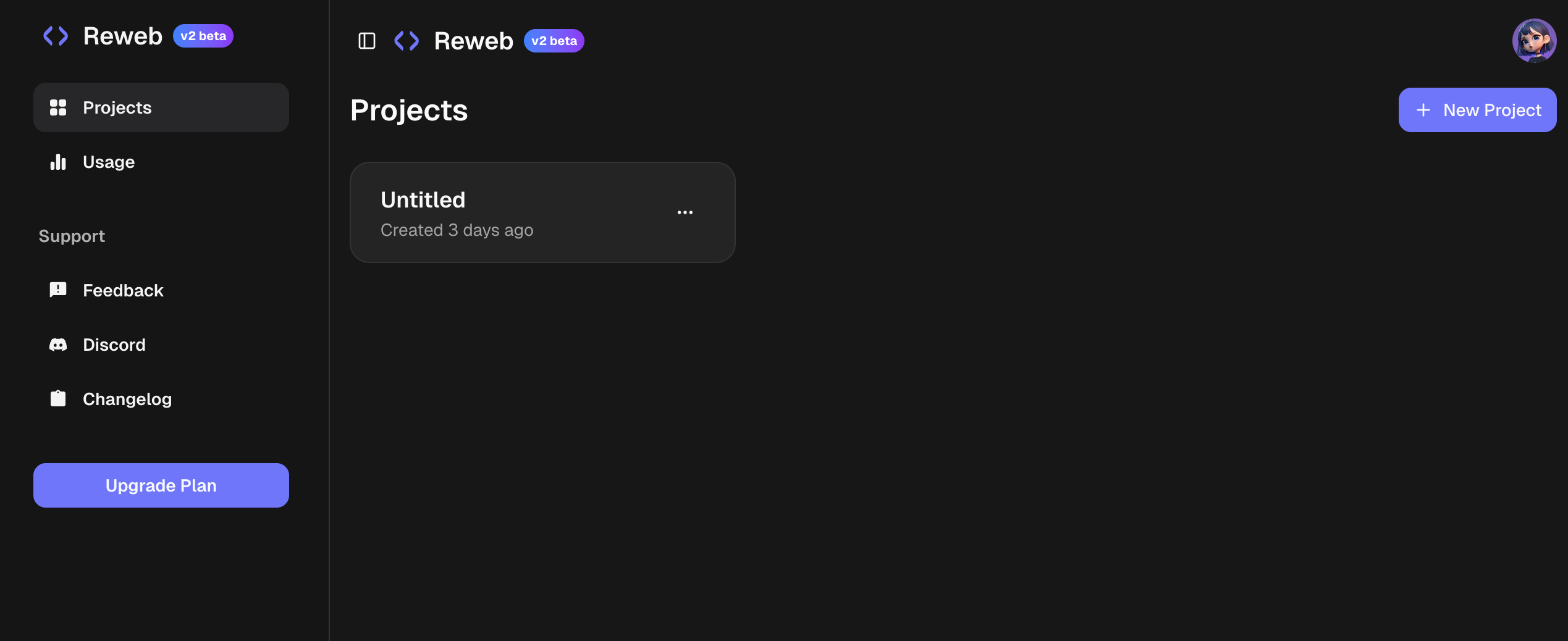Toggle the sidebar panel icon
The image size is (1568, 641).
(x=367, y=41)
